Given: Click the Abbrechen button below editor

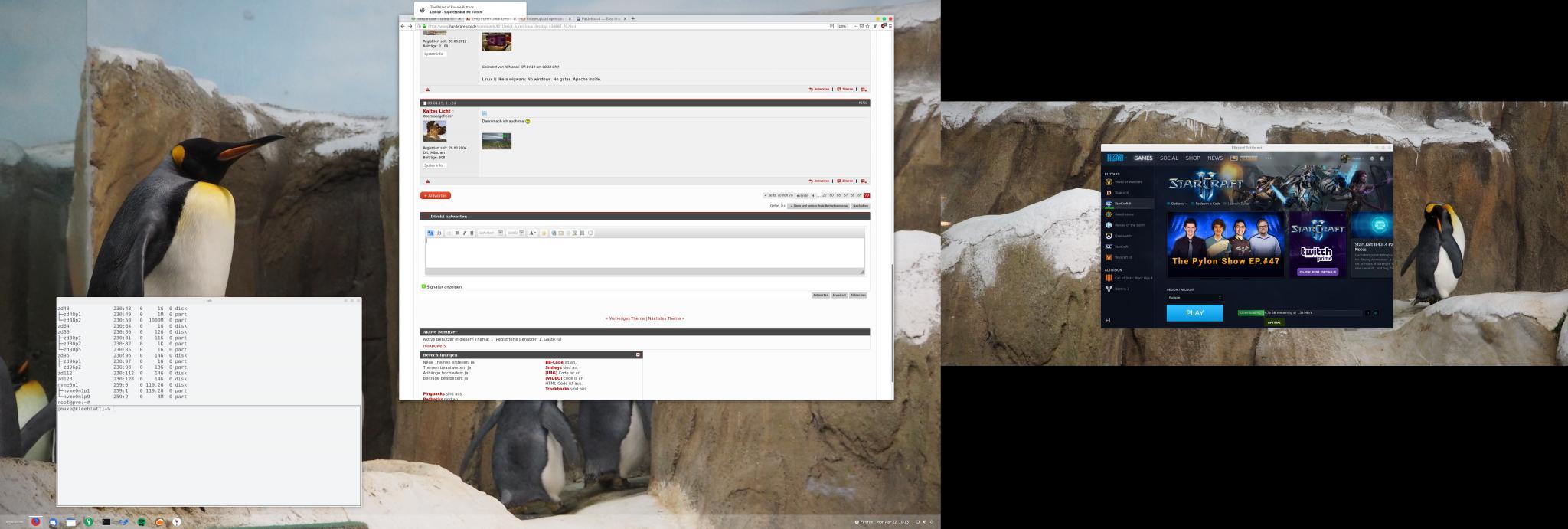Looking at the screenshot, I should pos(858,295).
